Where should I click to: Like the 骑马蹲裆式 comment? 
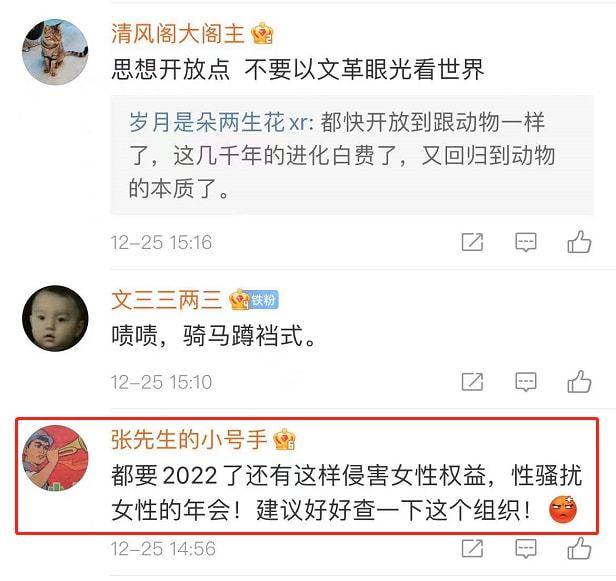tap(579, 381)
